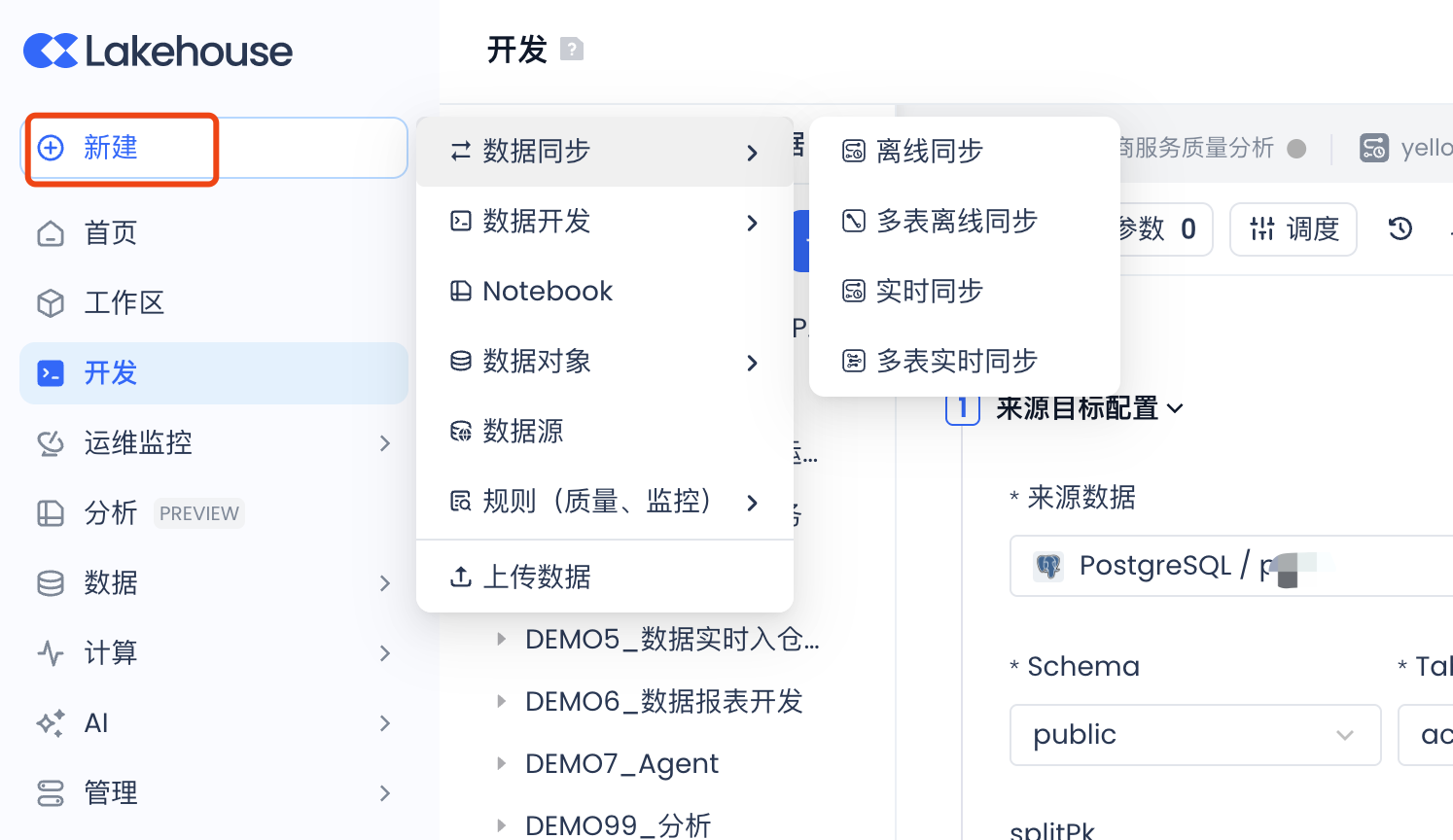The height and width of the screenshot is (840, 1453).
Task: Expand the DEMO6_数据报表开发 folder
Action: (502, 701)
